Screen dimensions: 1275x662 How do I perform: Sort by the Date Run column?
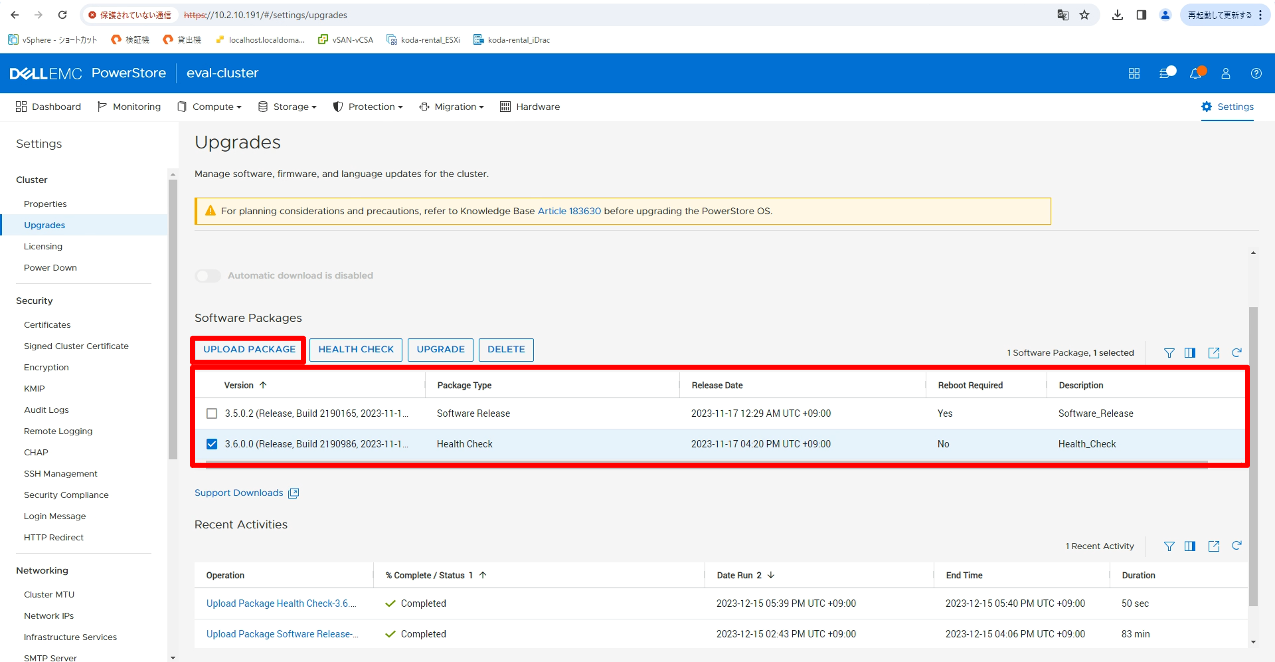click(x=745, y=575)
